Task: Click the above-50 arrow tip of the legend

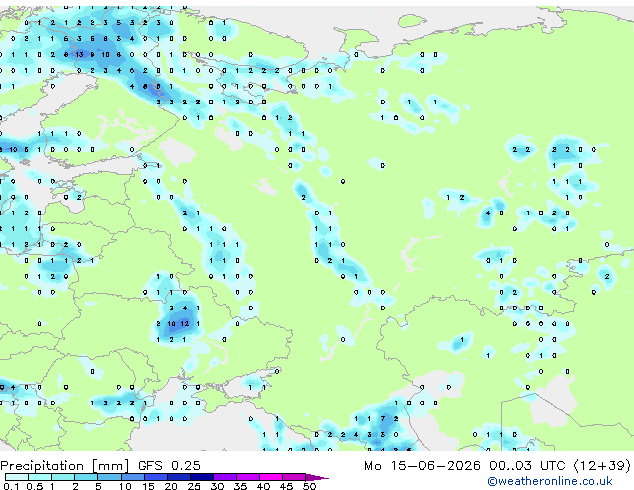Action: [317, 477]
